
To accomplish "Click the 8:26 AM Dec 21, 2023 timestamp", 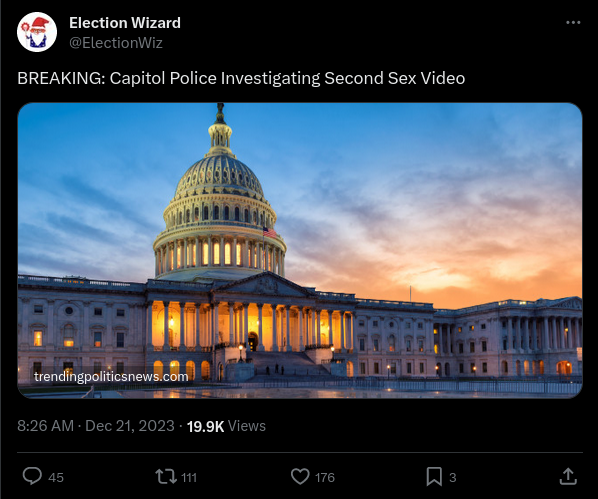I will (96, 426).
